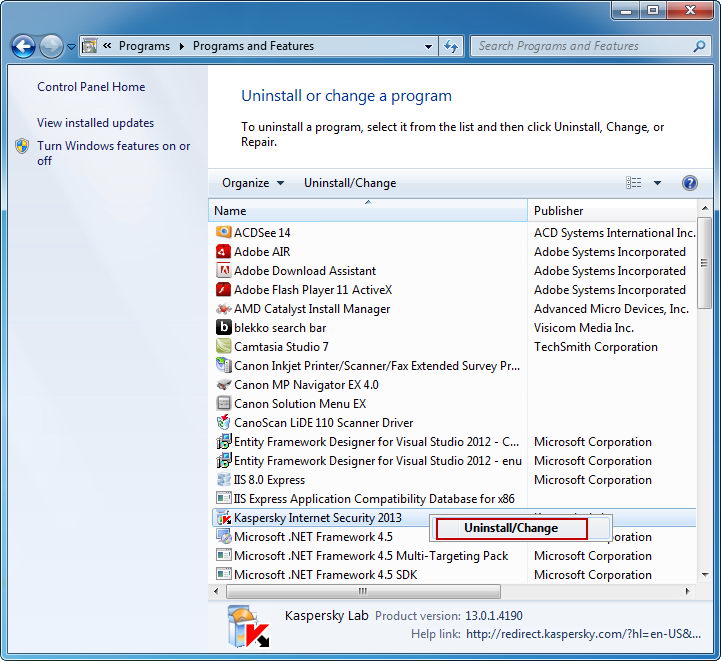Open the recent pages dropdown arrow
Screen dimensions: 721x661
coord(71,46)
